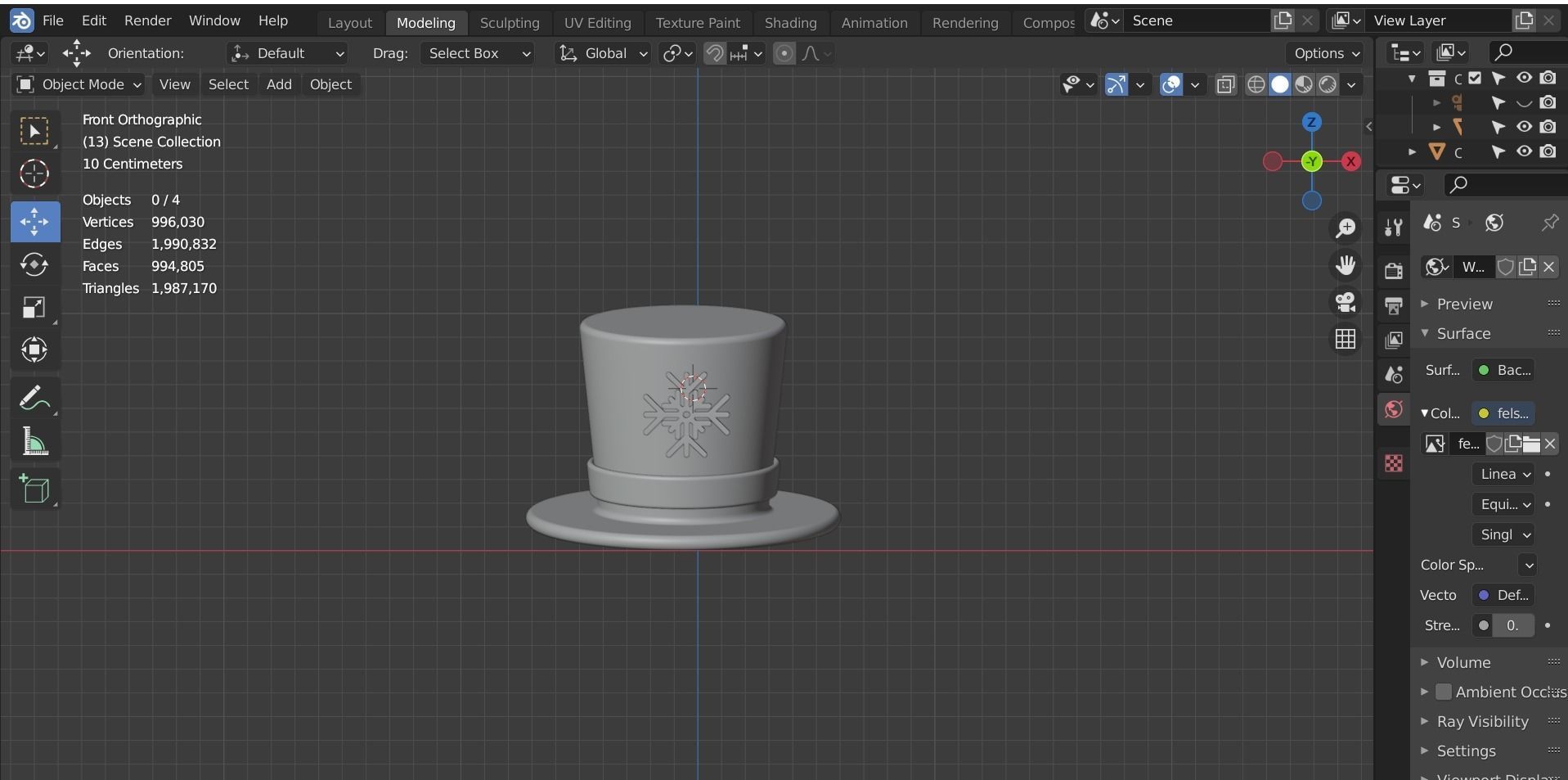Open the viewport shading options arrow
Screen dimensions: 1568x780
click(x=1351, y=84)
